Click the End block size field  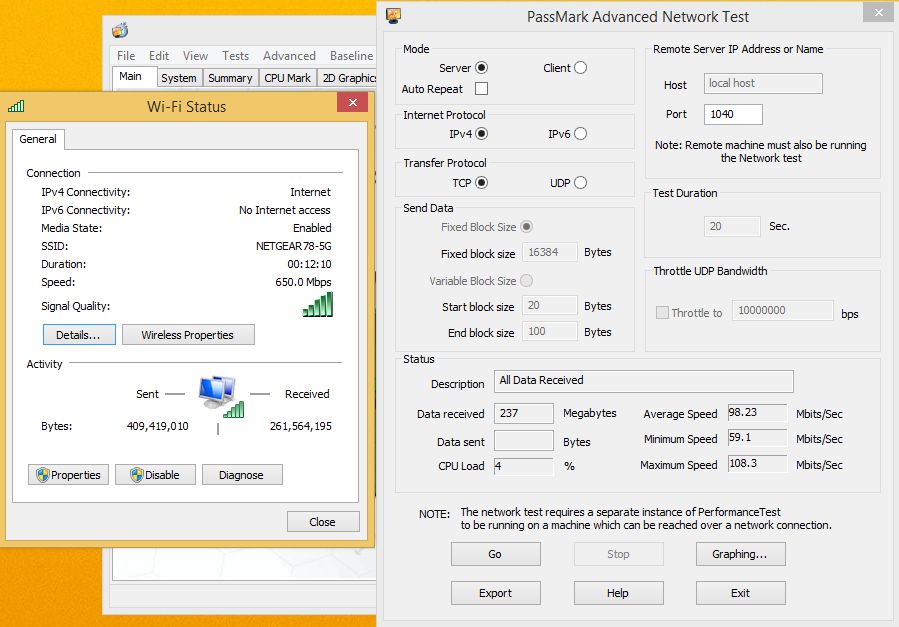[x=549, y=331]
